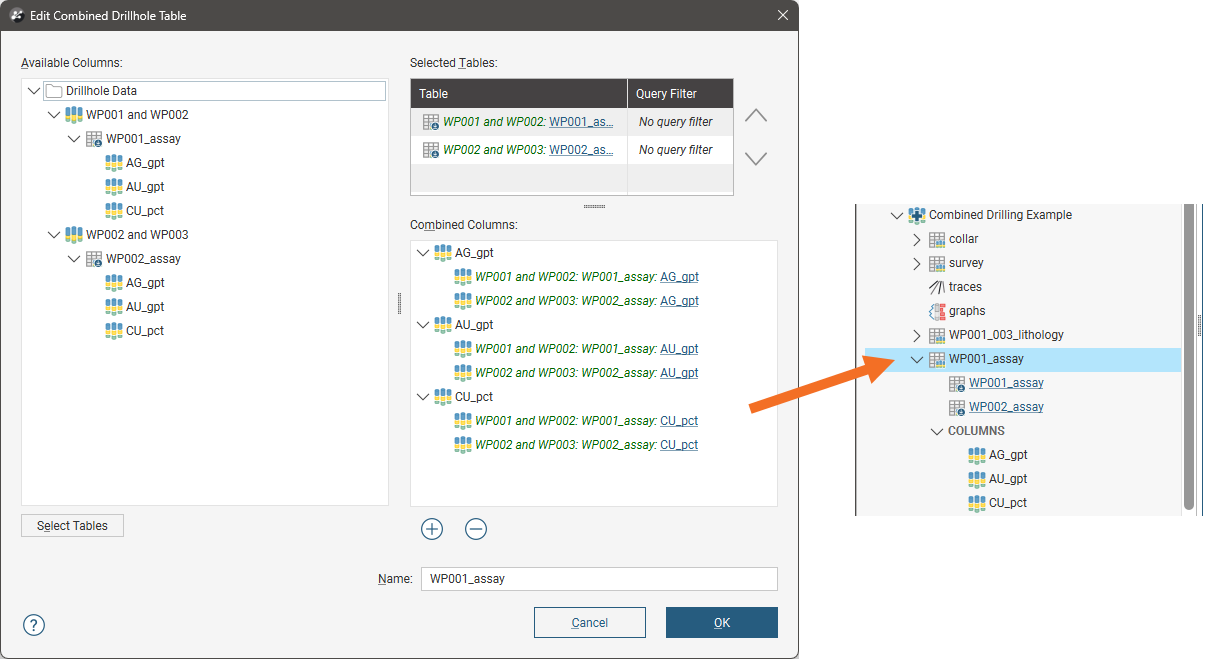Click AU_gpt link for WP002_assay in Combined Columns
Viewport: 1205px width, 659px height.
[x=679, y=373]
